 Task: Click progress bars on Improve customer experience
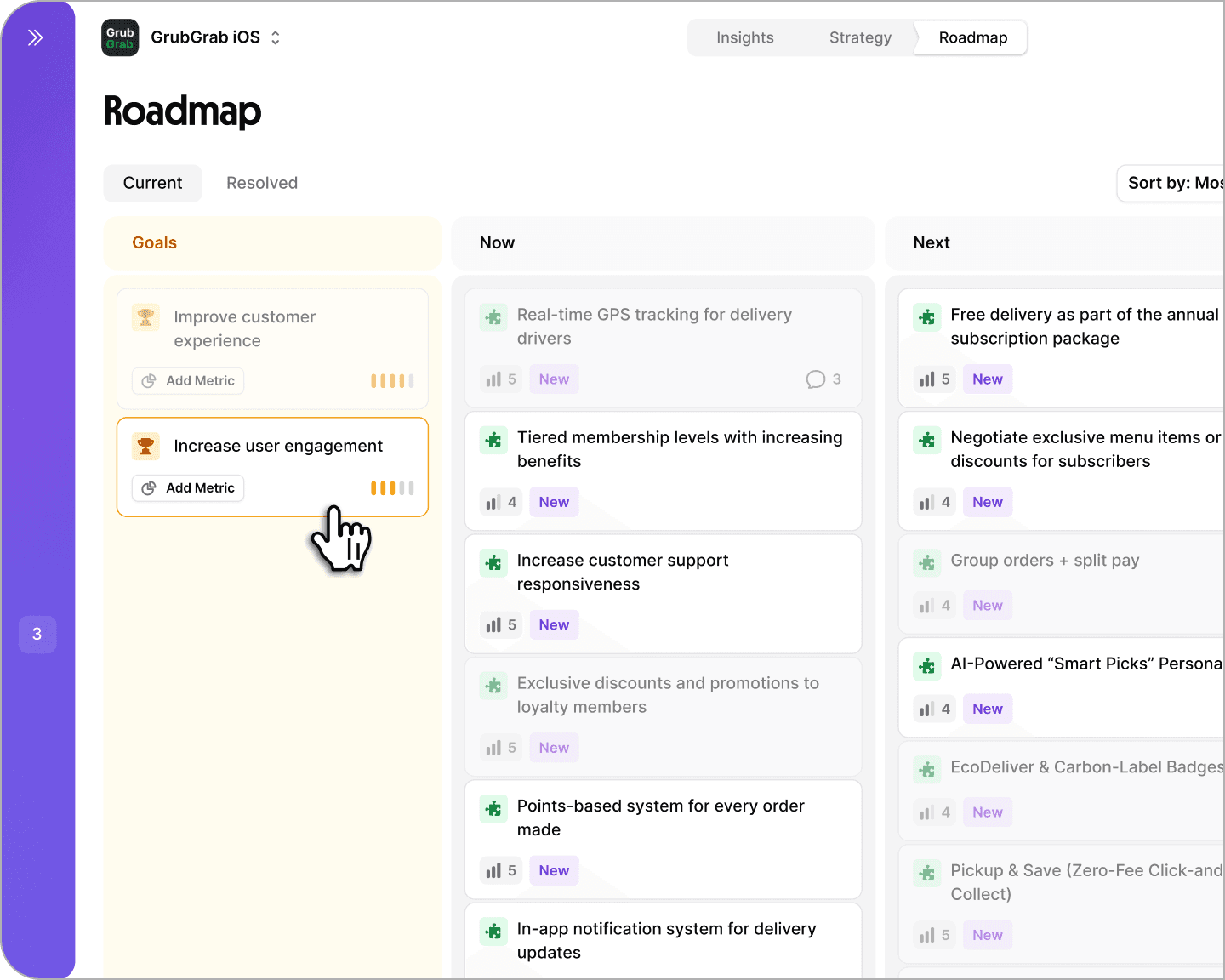pyautogui.click(x=392, y=381)
